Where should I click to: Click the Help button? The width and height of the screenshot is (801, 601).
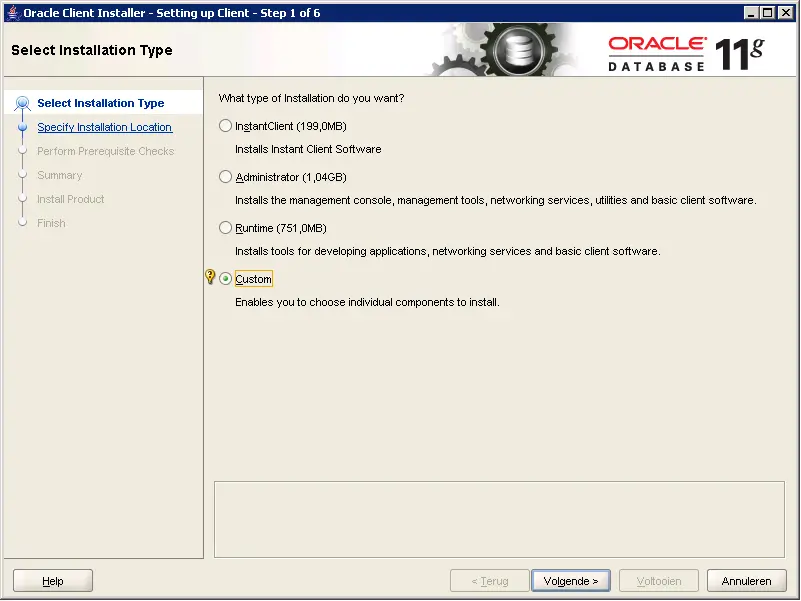point(53,581)
